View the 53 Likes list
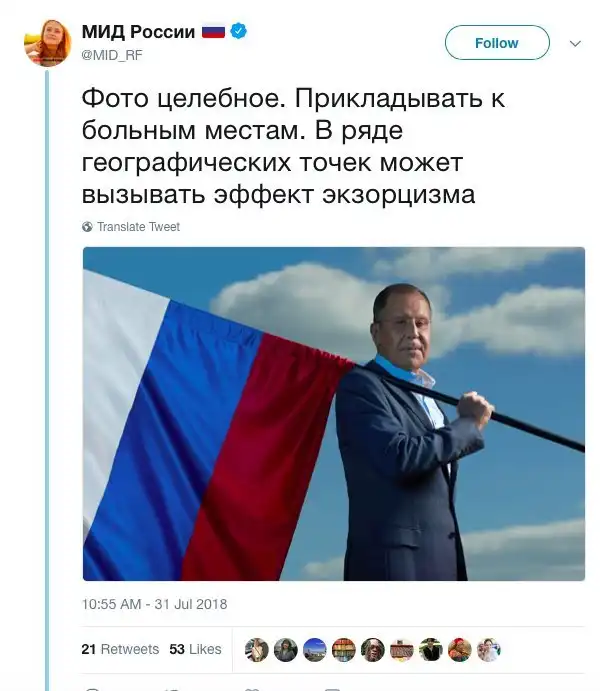 coord(195,649)
